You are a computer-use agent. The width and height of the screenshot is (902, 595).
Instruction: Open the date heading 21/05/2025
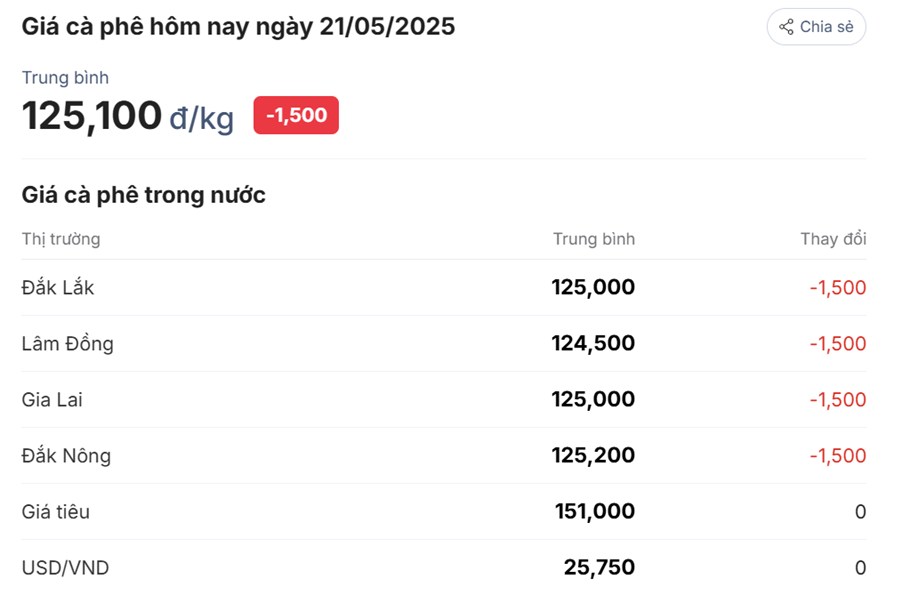click(240, 26)
